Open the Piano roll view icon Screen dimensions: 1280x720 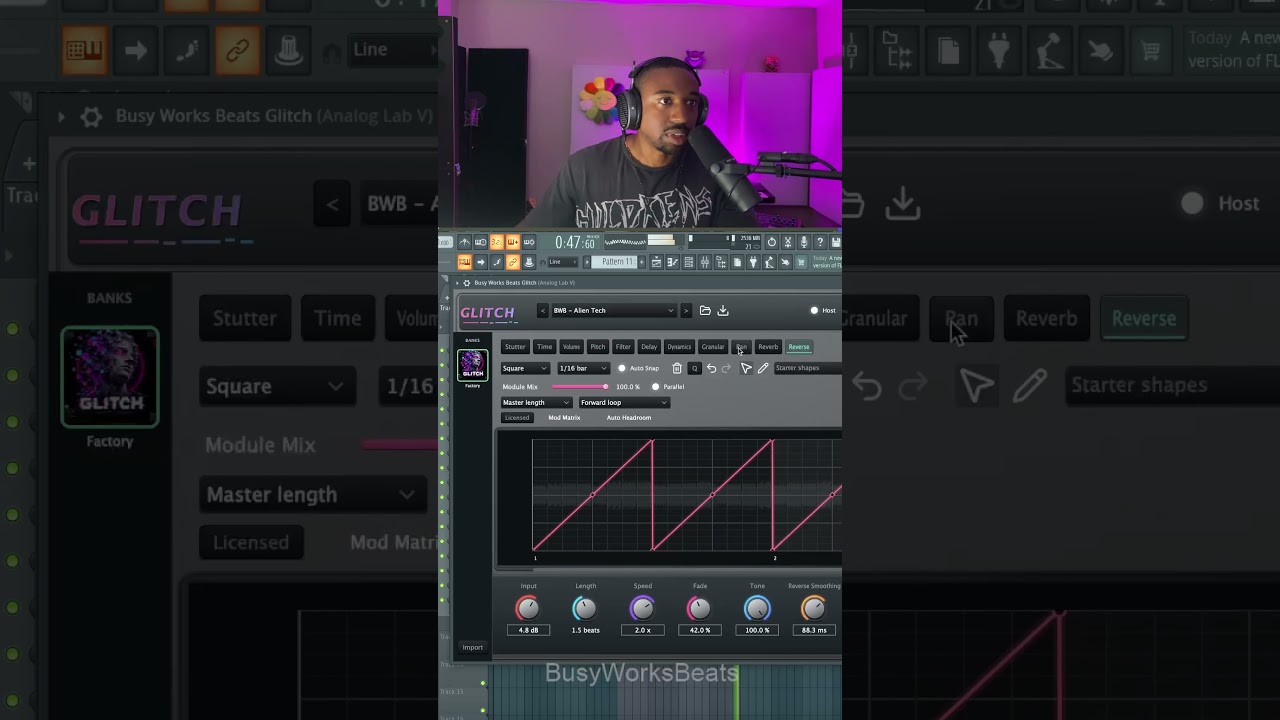pyautogui.click(x=672, y=262)
